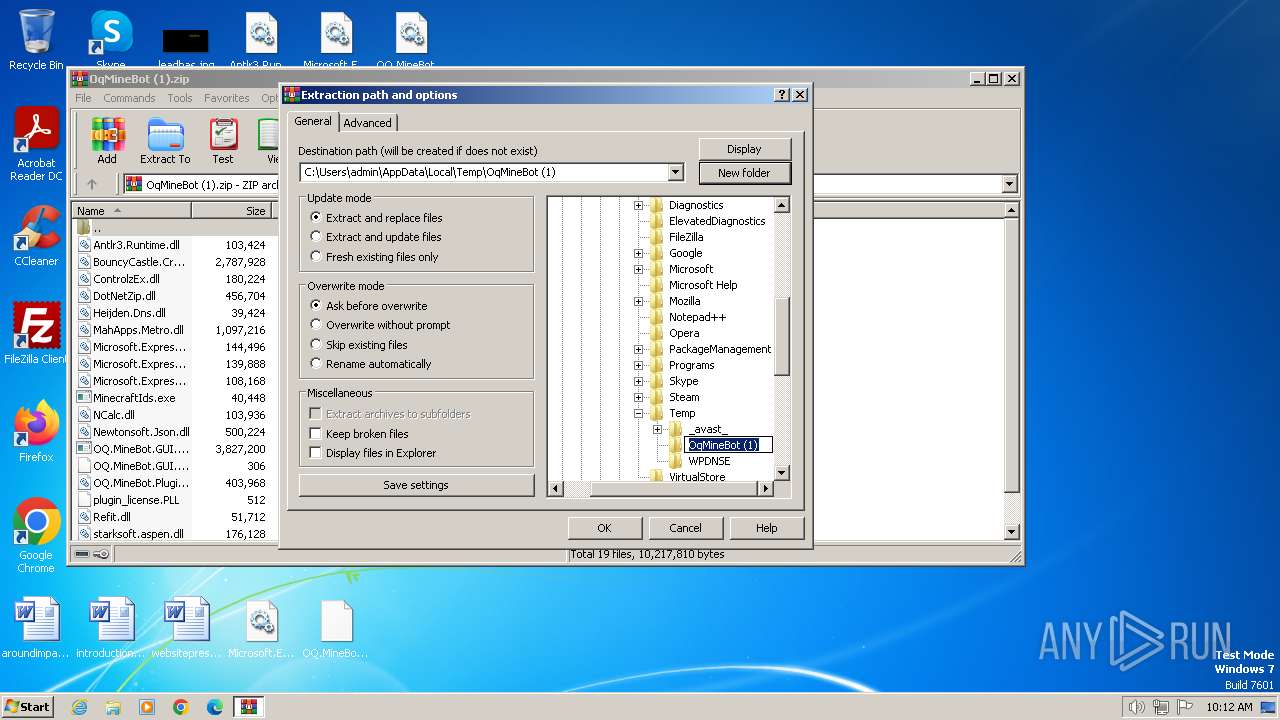Click the OK button
The image size is (1280, 720).
604,528
